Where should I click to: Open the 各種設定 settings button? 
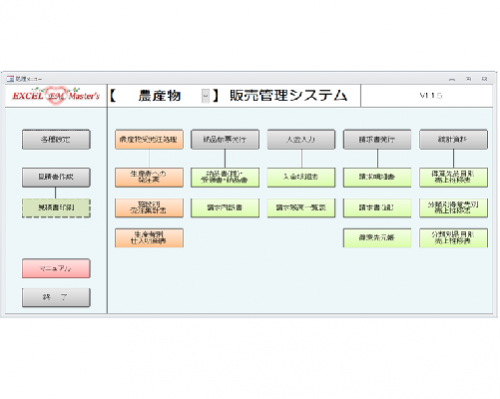56,139
